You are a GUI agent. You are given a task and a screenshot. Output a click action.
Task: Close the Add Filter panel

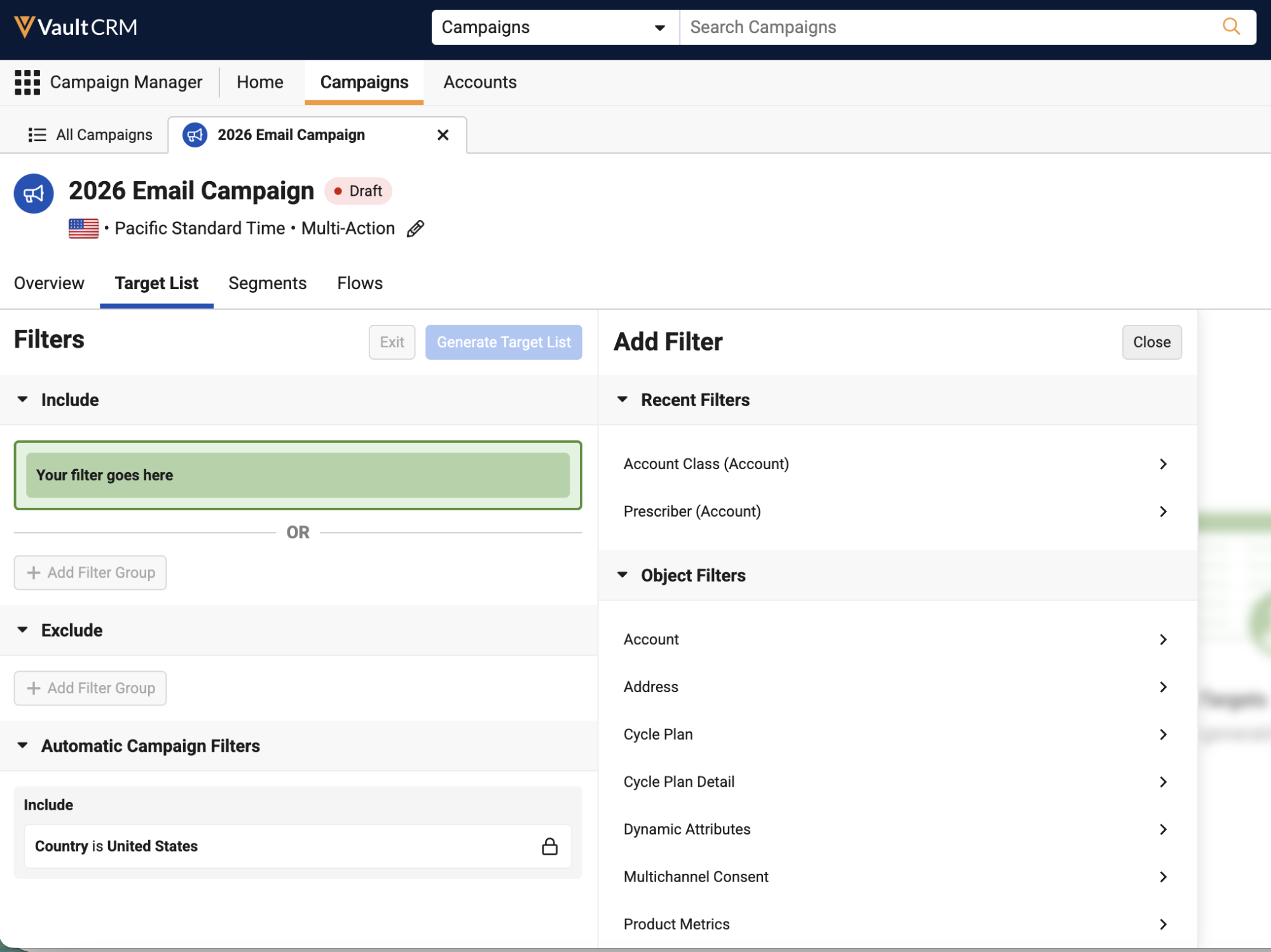(1151, 342)
